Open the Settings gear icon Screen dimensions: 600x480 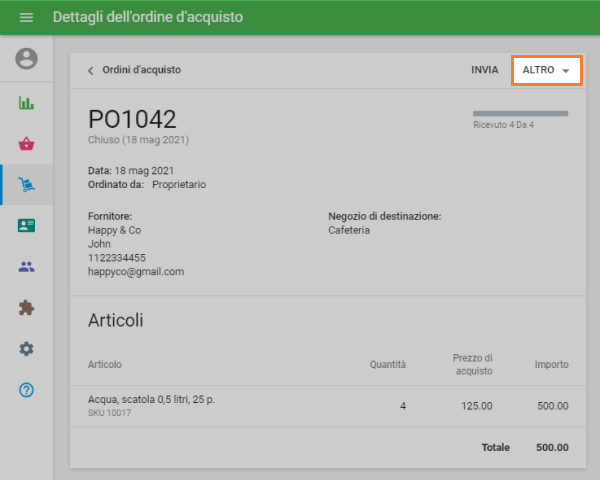(26, 349)
